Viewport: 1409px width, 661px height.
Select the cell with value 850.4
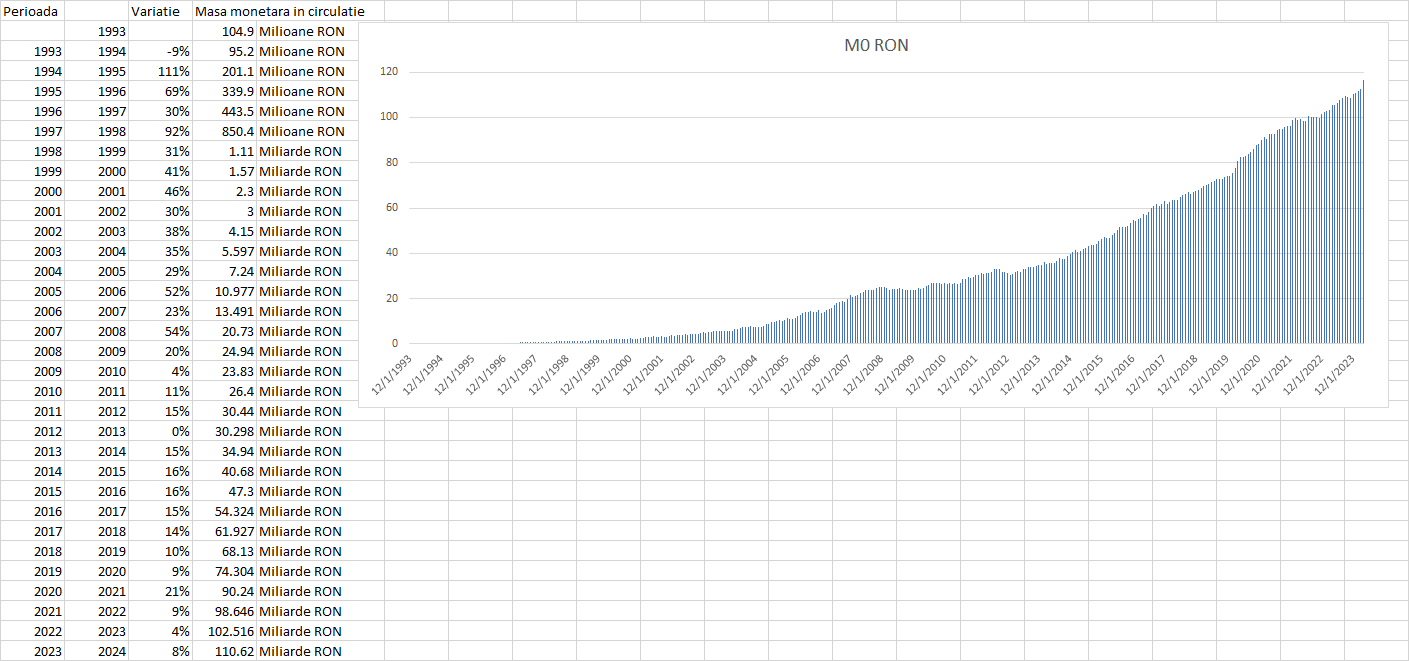[x=224, y=131]
